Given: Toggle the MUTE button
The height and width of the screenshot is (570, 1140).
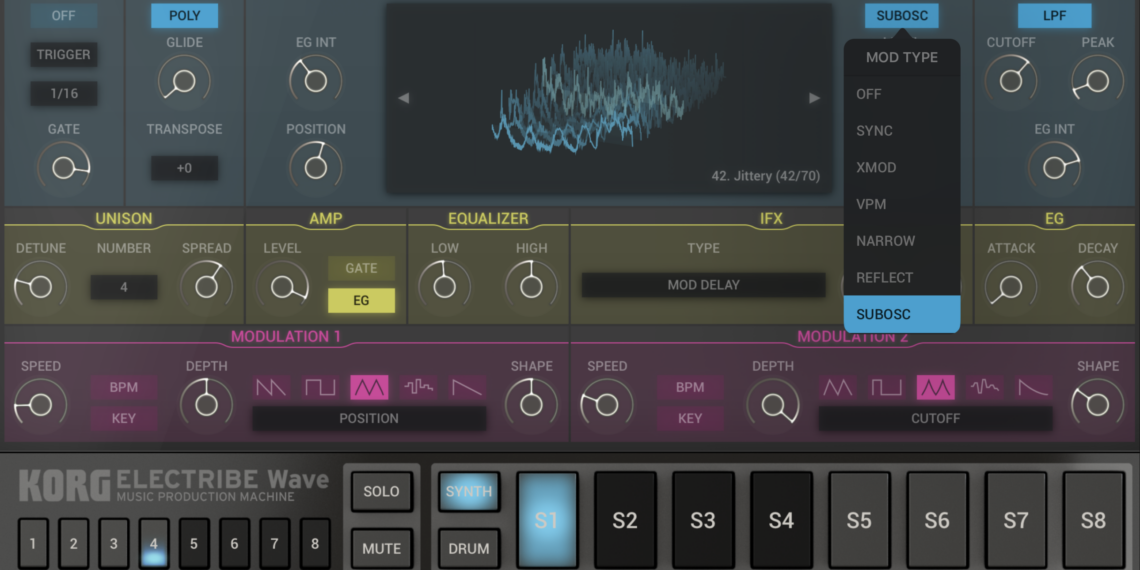Looking at the screenshot, I should click(x=382, y=548).
